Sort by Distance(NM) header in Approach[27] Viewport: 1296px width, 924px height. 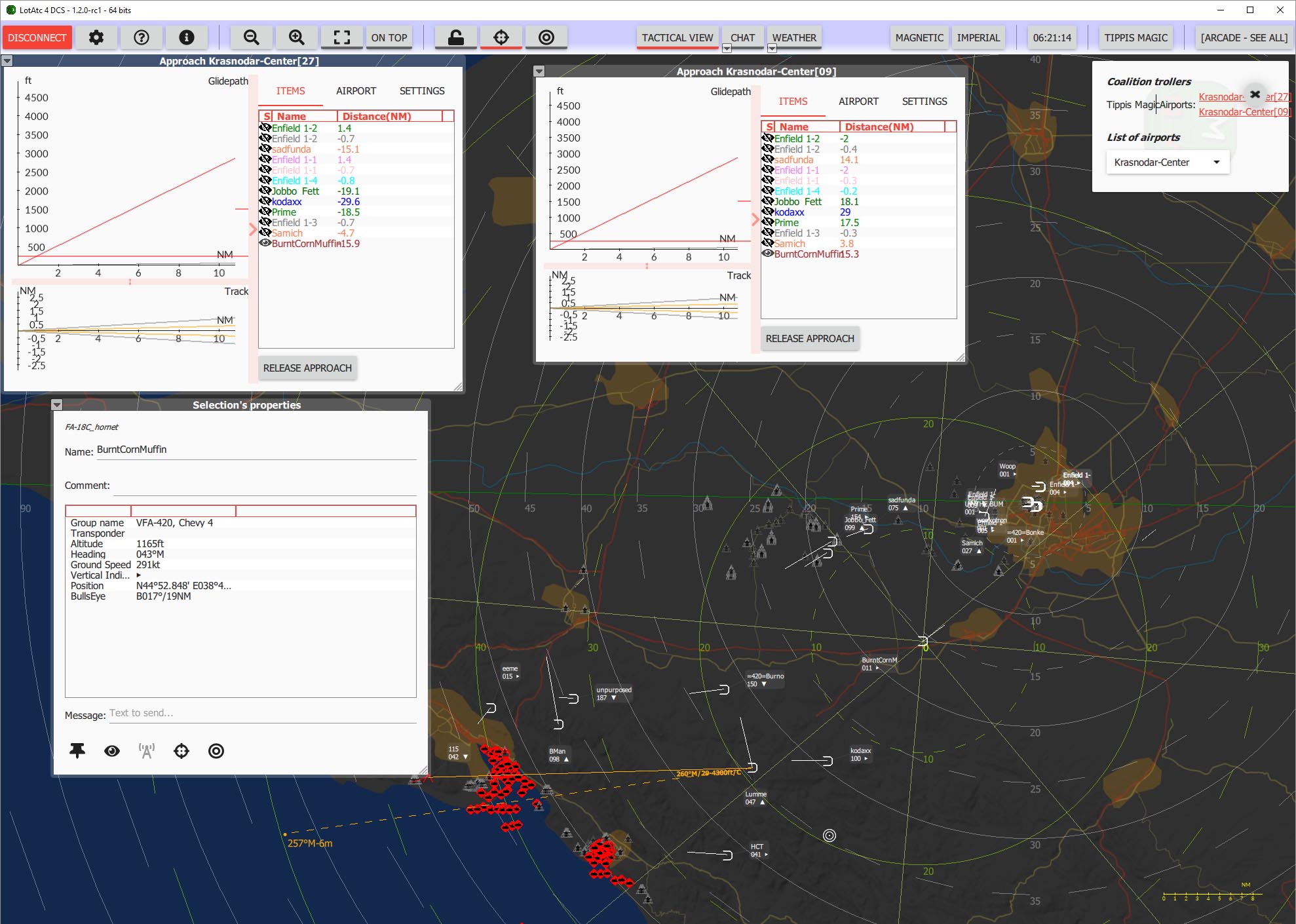pos(389,116)
